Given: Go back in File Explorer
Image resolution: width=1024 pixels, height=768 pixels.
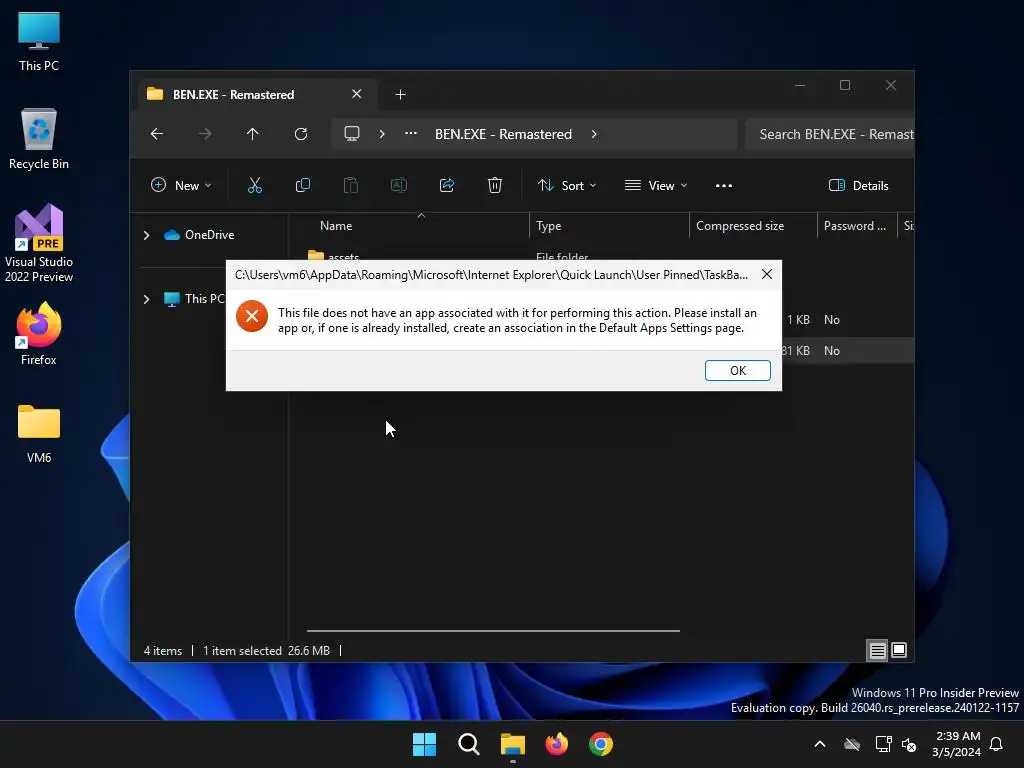Looking at the screenshot, I should pyautogui.click(x=157, y=134).
